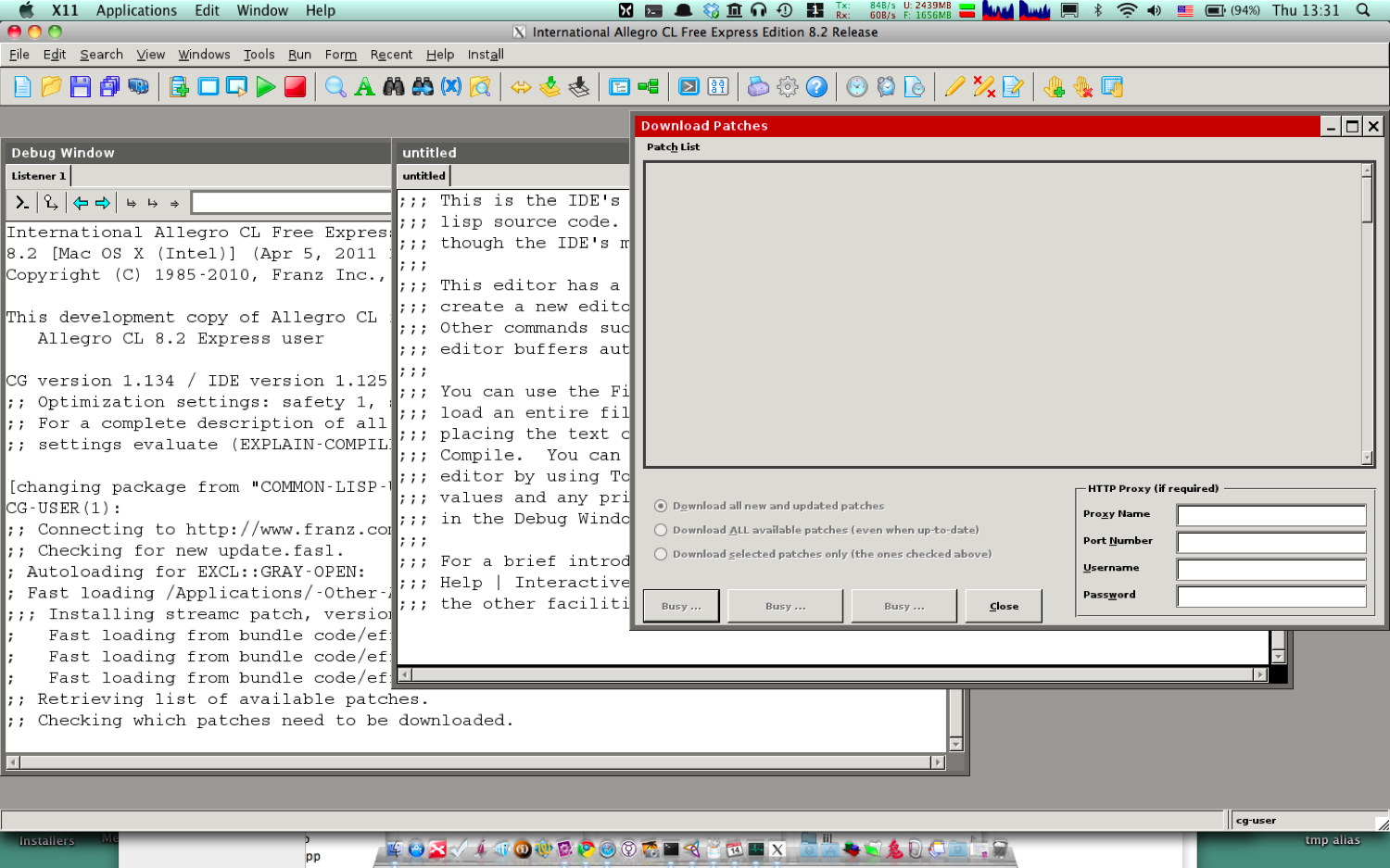Open the File menu
The height and width of the screenshot is (868, 1390).
click(x=19, y=55)
